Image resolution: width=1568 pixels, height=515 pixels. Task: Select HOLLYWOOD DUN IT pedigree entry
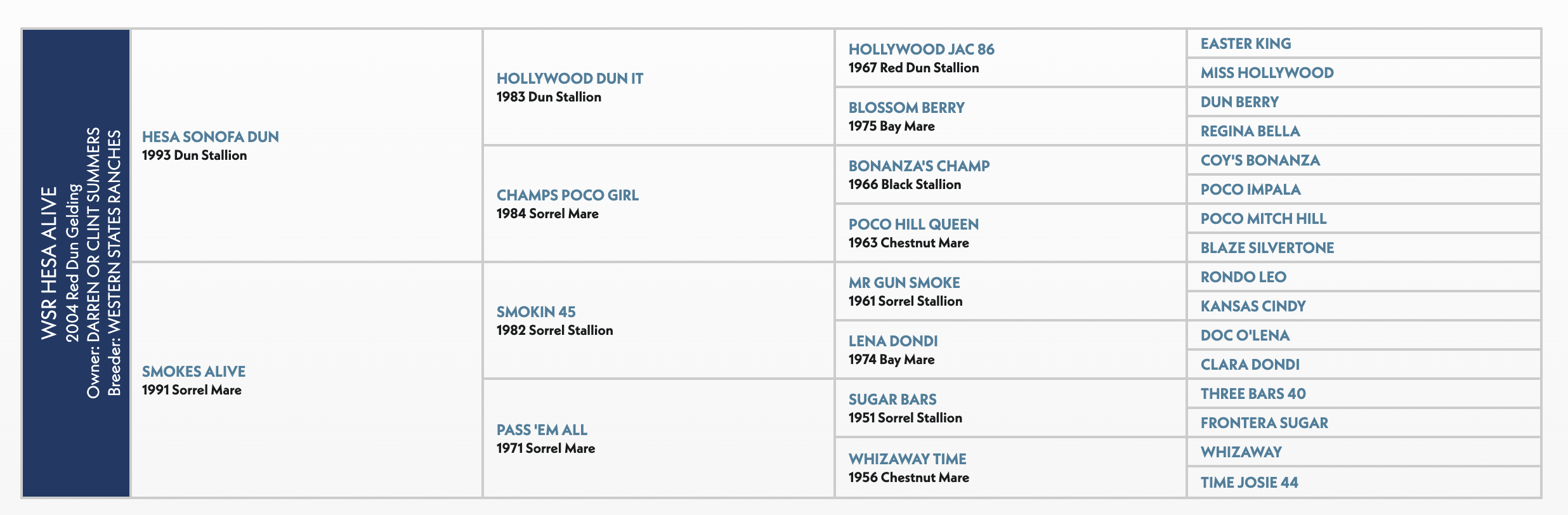click(x=570, y=78)
